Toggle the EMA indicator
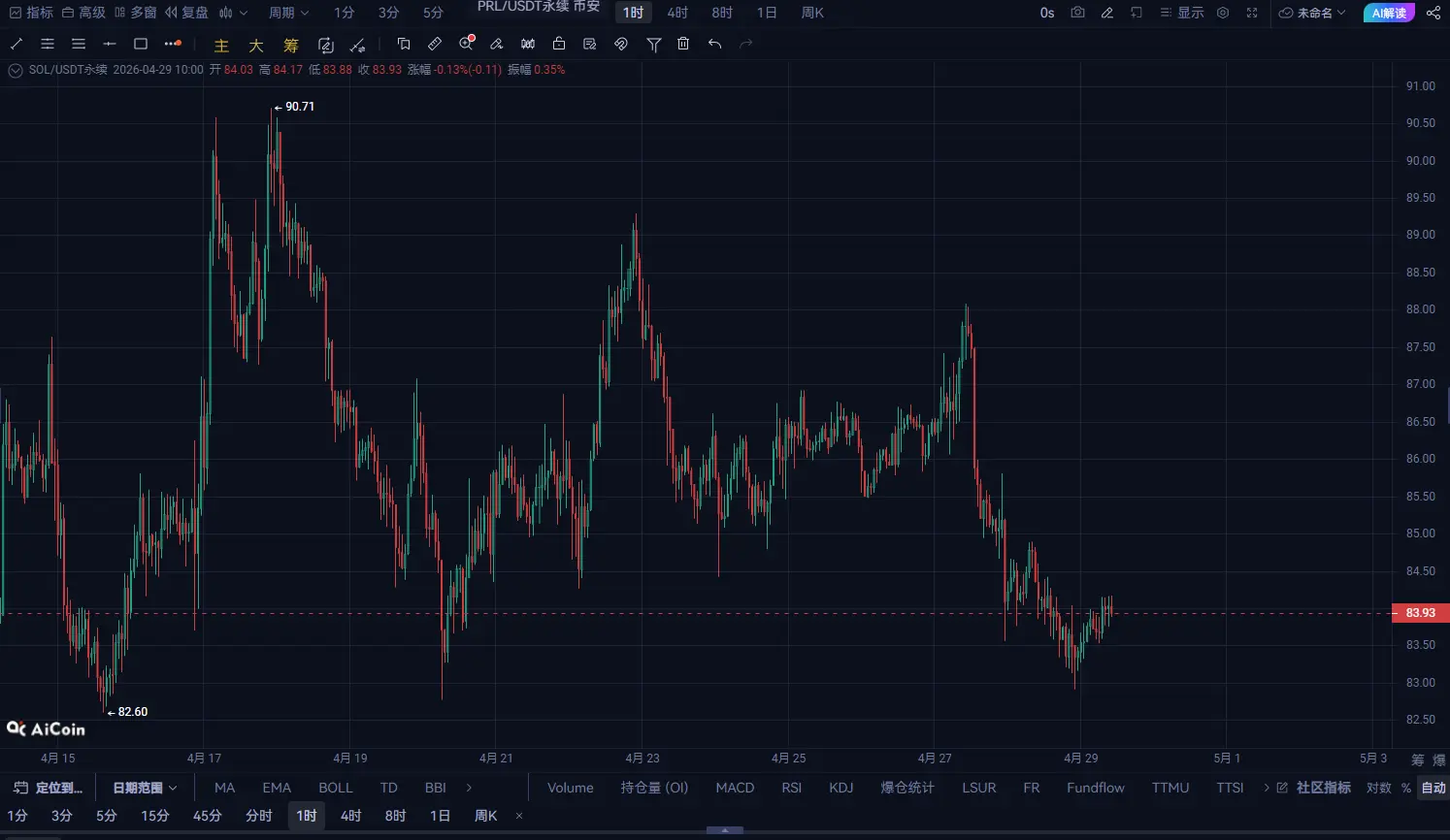 (277, 788)
